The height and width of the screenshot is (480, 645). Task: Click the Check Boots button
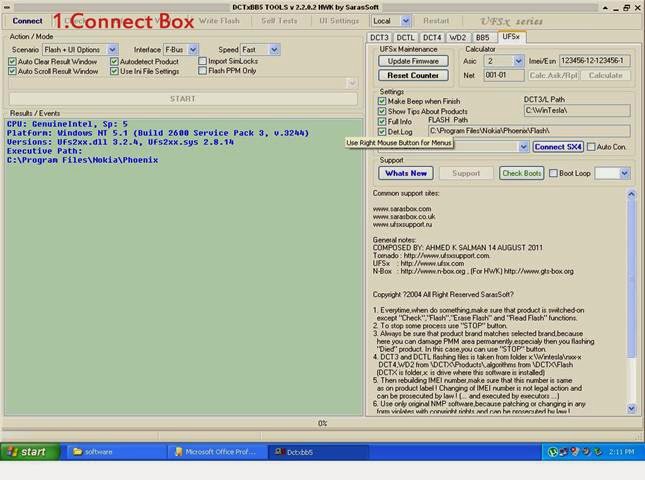[522, 173]
